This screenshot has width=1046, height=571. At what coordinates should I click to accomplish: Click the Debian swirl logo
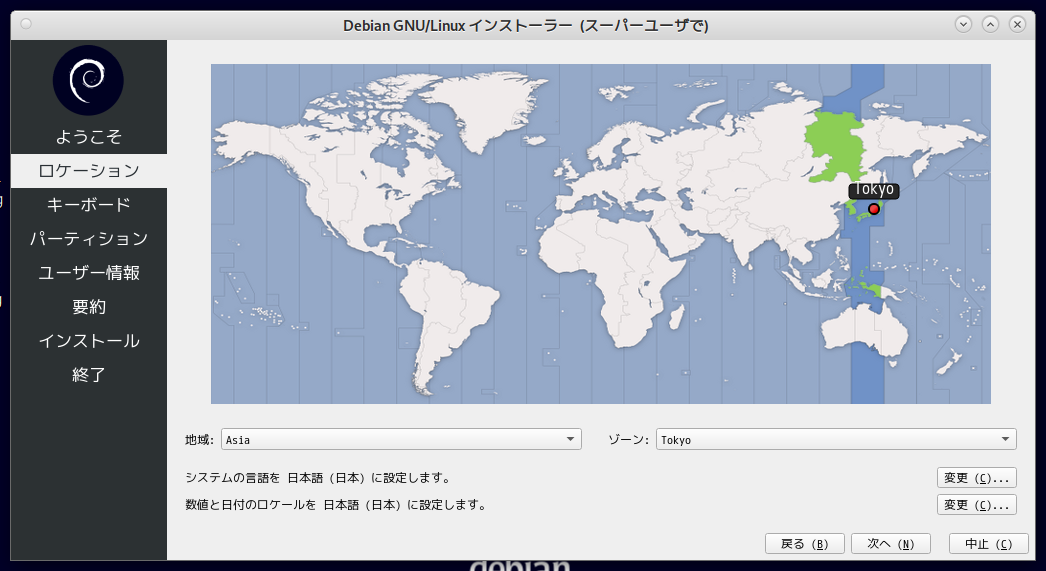pyautogui.click(x=88, y=80)
